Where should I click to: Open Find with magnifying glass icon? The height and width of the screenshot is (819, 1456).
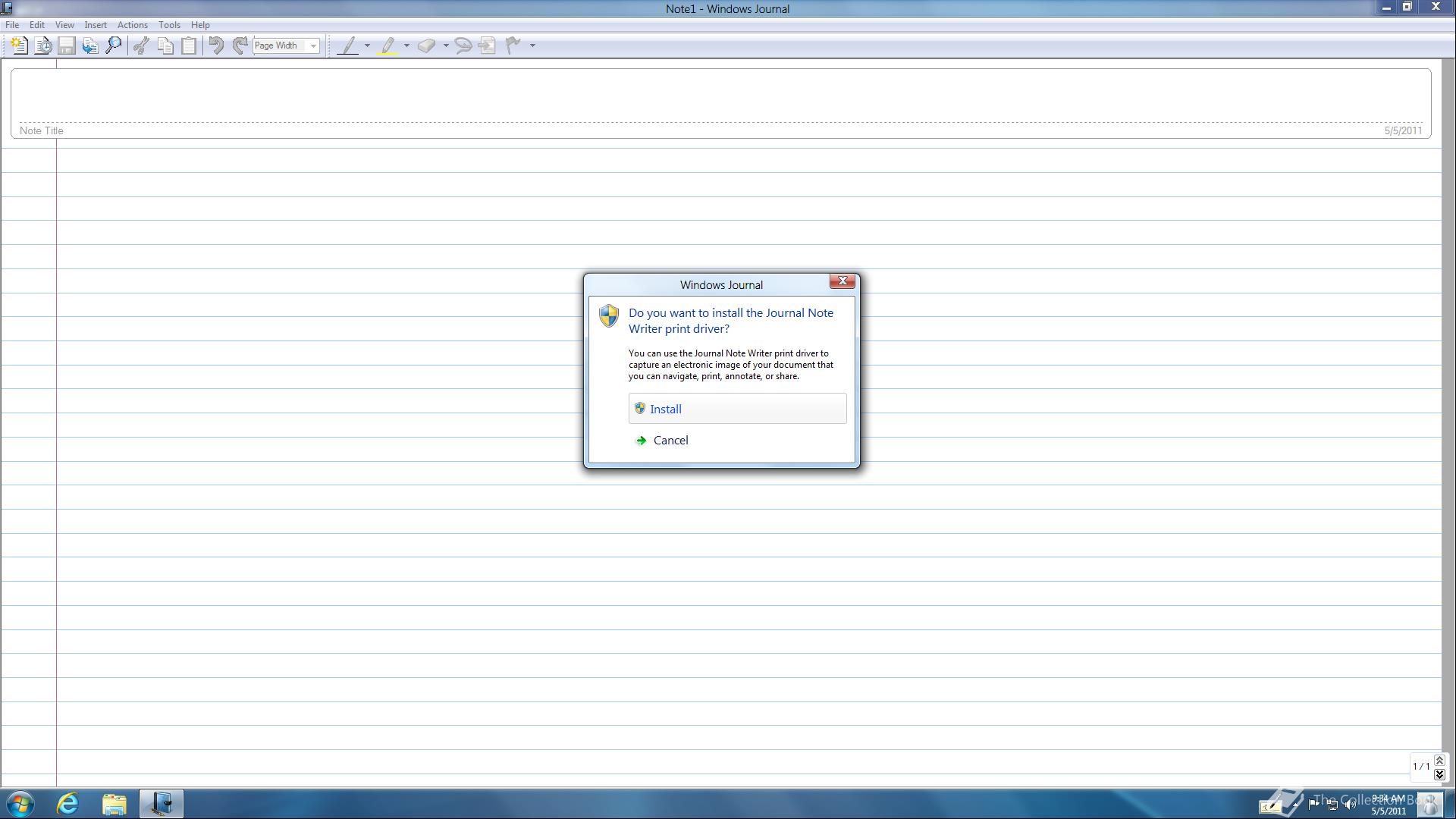pos(114,45)
